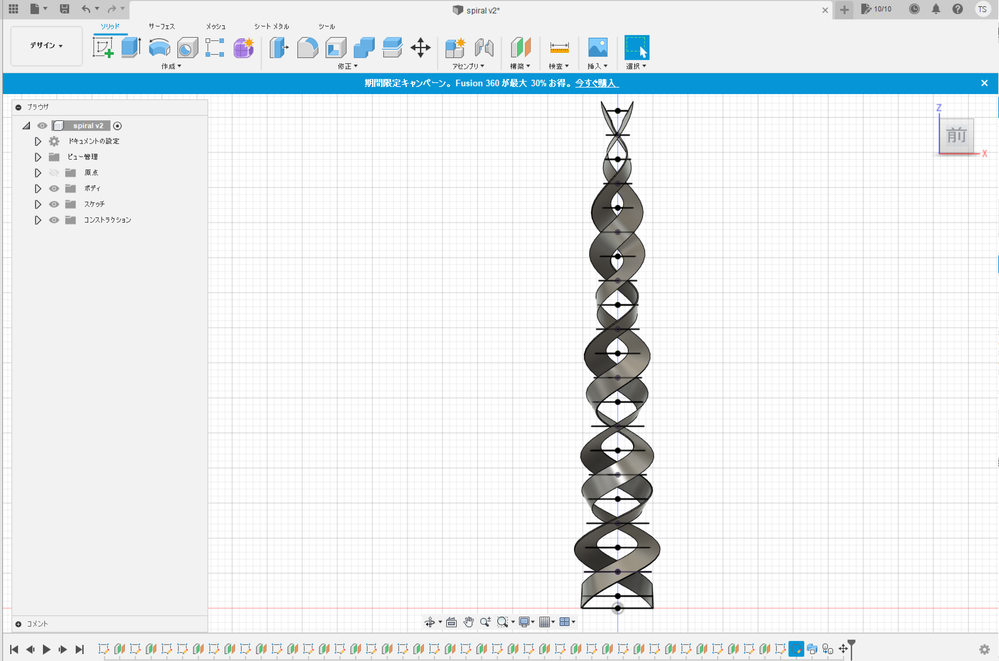Expand the コンストラクション tree node
This screenshot has width=999, height=661.
point(38,220)
